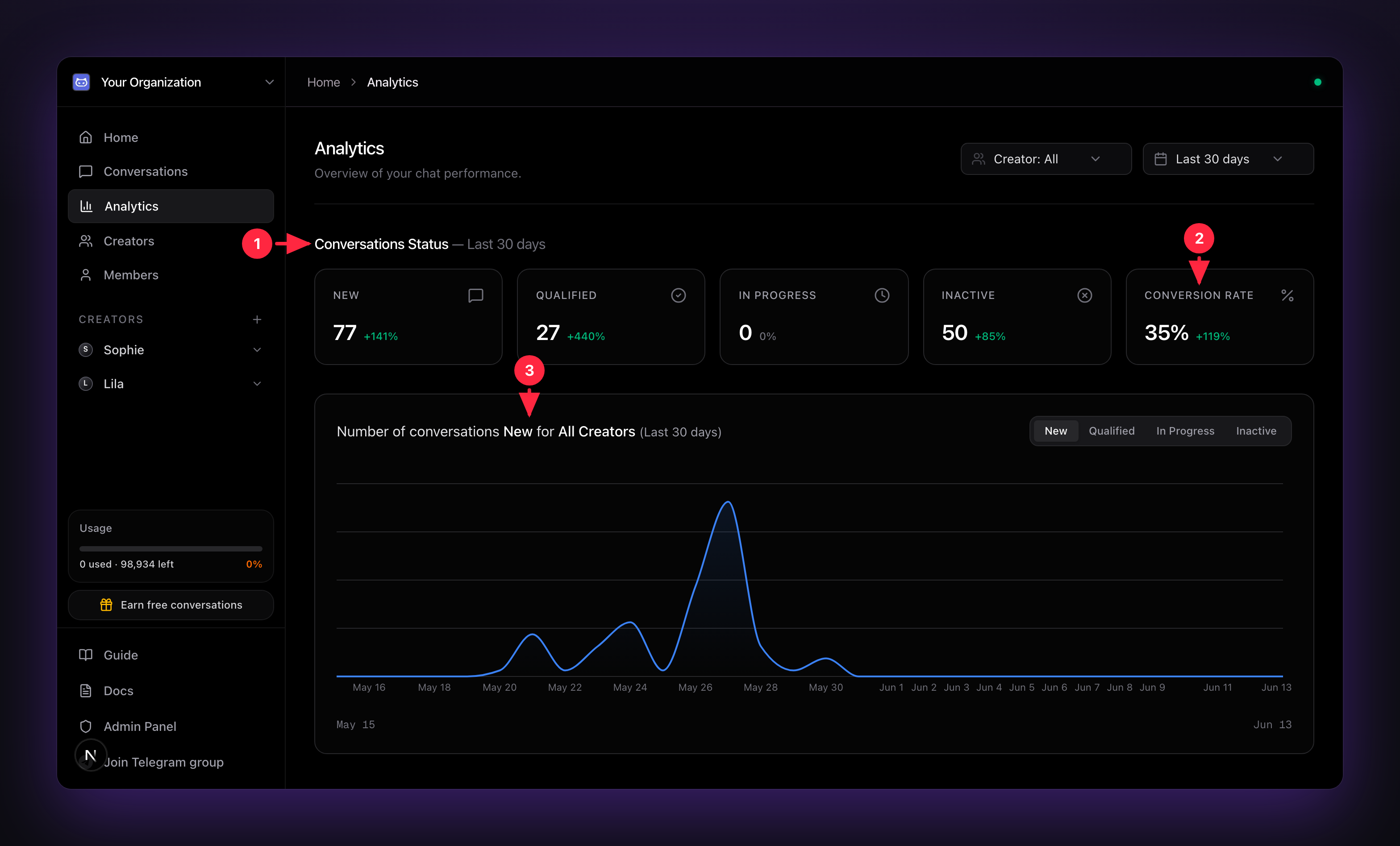Image resolution: width=1400 pixels, height=846 pixels.
Task: Click the 'Conversations Status' heading
Action: tap(381, 244)
